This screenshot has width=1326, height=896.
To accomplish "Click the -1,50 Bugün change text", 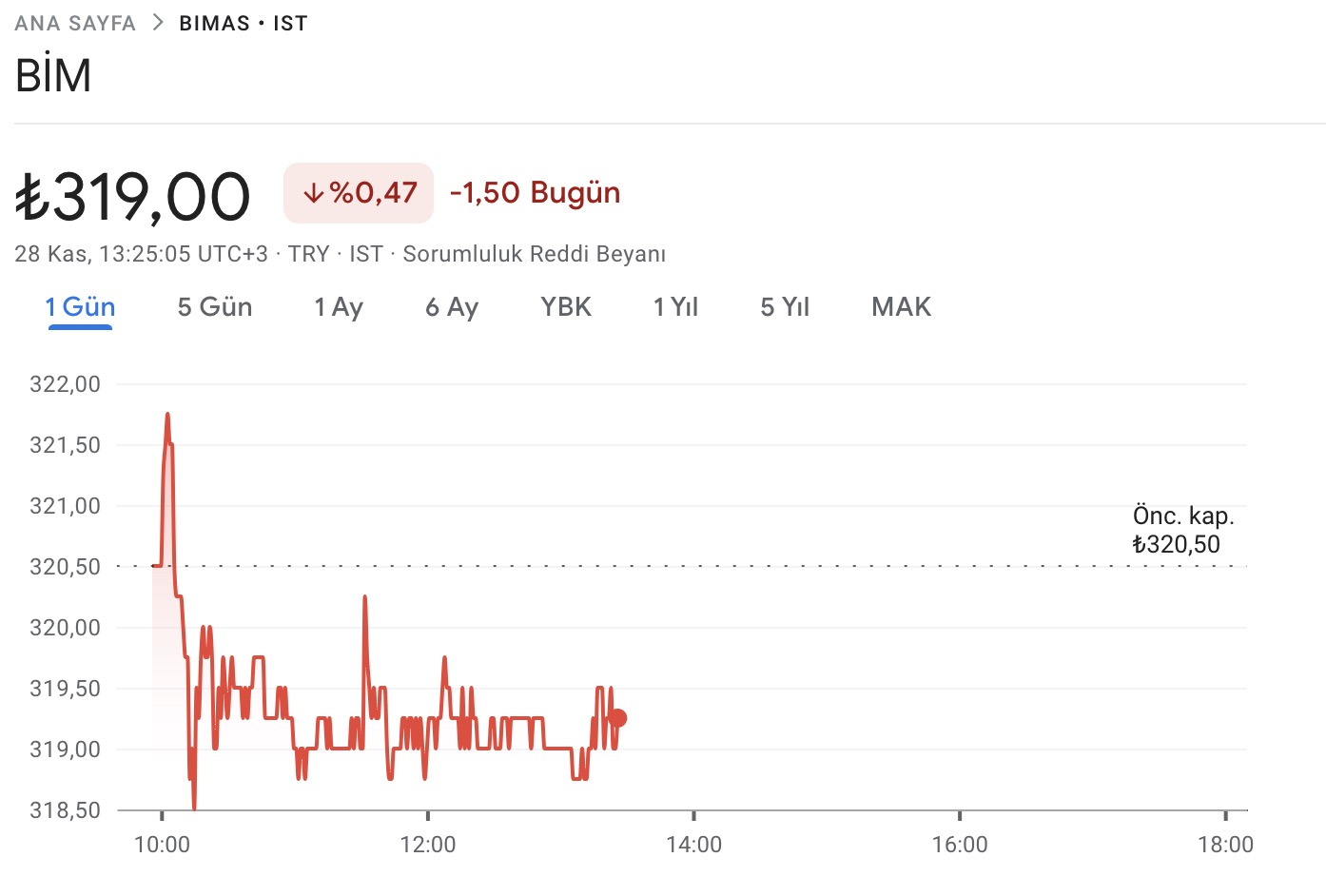I will pos(535,193).
